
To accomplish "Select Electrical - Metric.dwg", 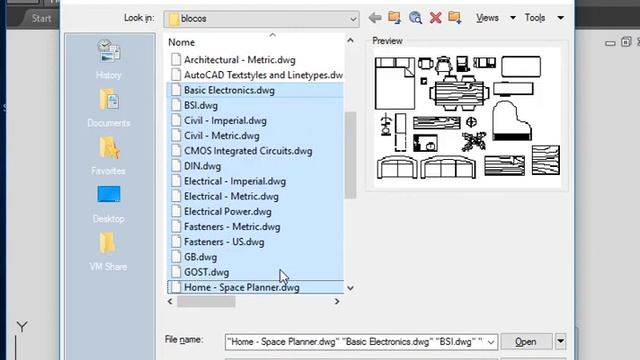I will pos(231,196).
